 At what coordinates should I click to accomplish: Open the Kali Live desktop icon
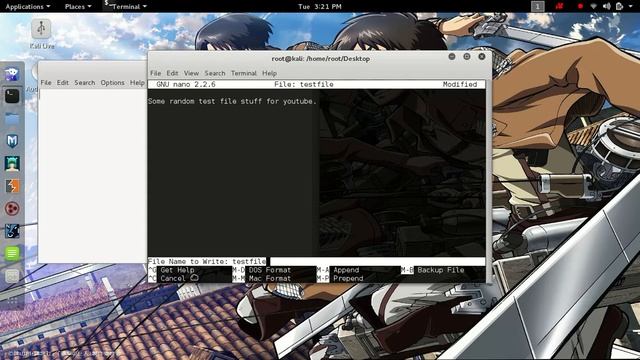(41, 34)
